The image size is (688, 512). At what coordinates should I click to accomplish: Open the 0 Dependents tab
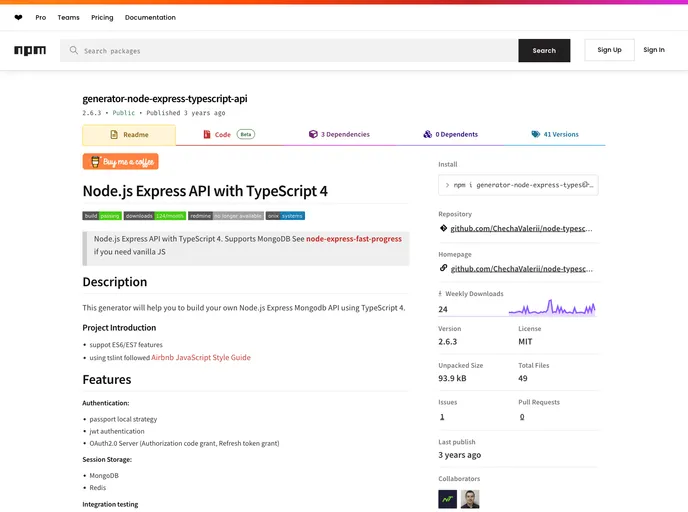450,134
